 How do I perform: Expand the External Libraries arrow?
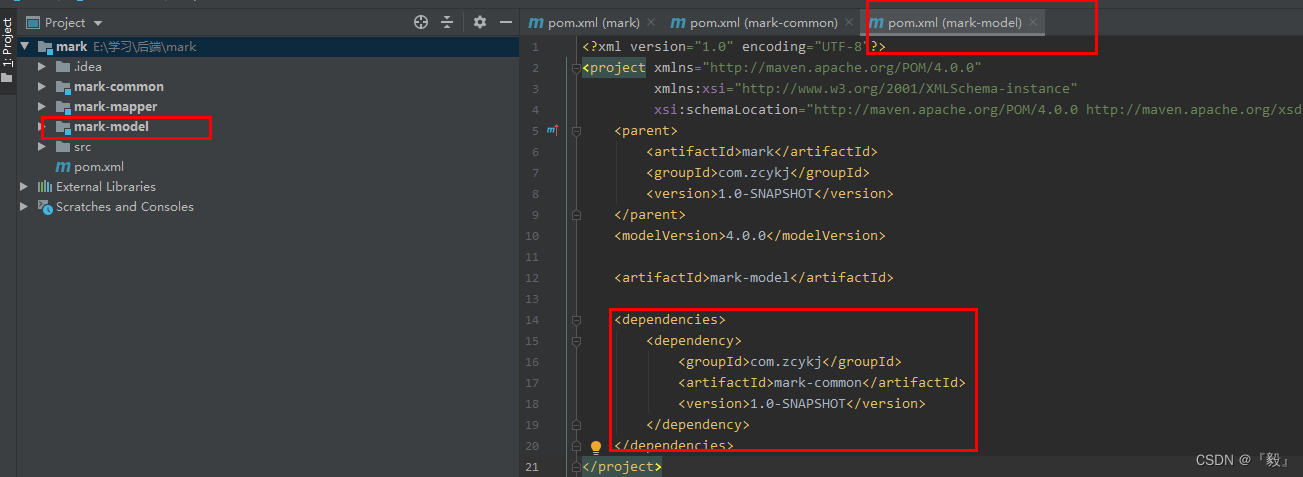(x=25, y=187)
